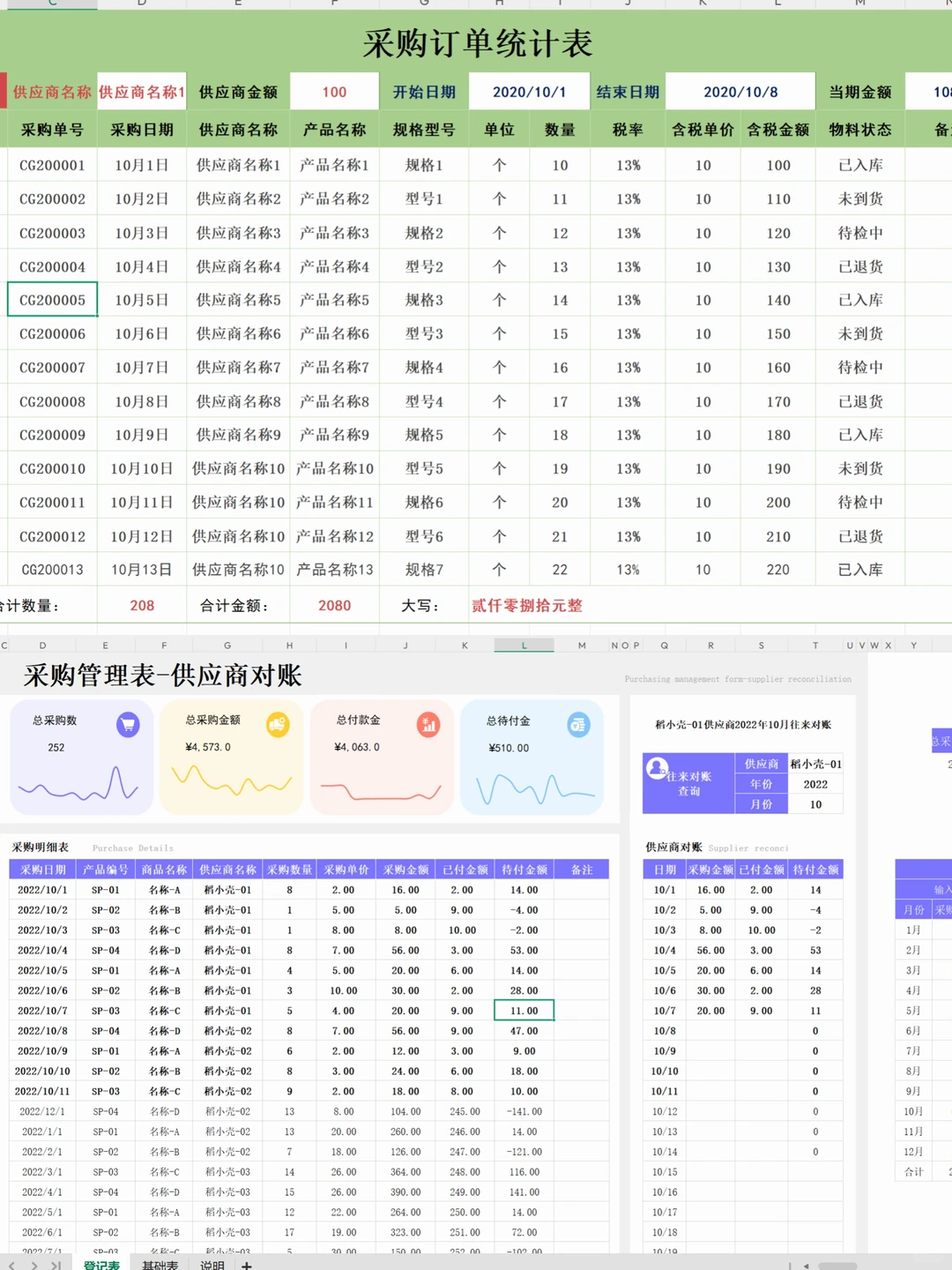Click the coin icon on 总待付金 card
952x1270 pixels.
point(580,724)
